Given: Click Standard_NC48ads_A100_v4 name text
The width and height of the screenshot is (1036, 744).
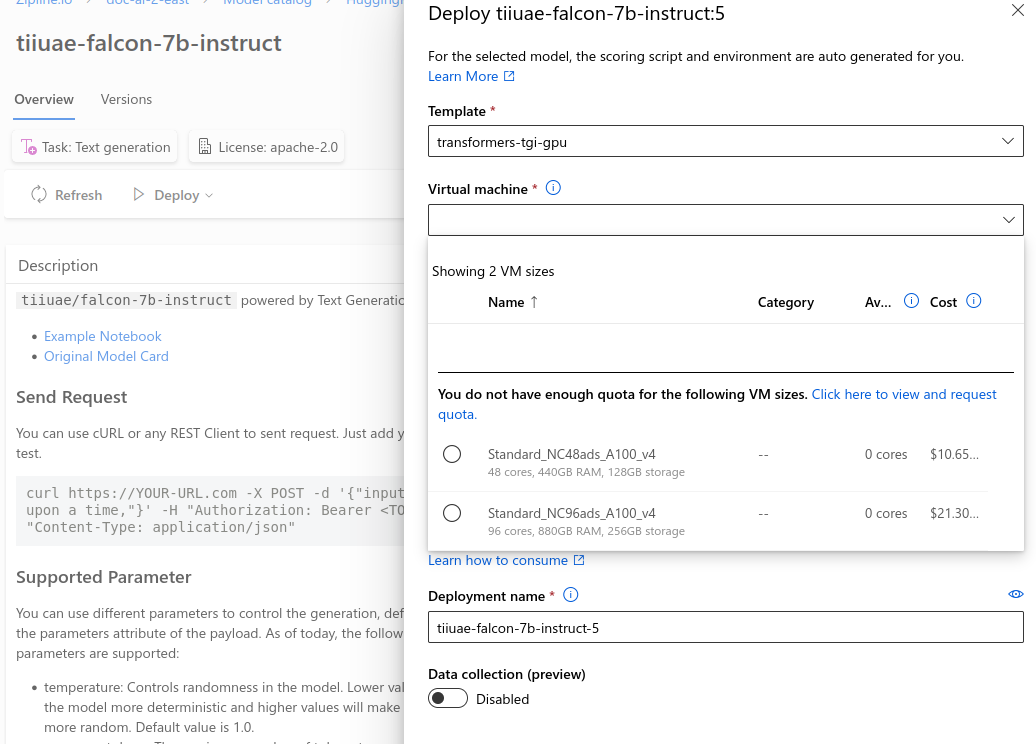Looking at the screenshot, I should tap(572, 454).
